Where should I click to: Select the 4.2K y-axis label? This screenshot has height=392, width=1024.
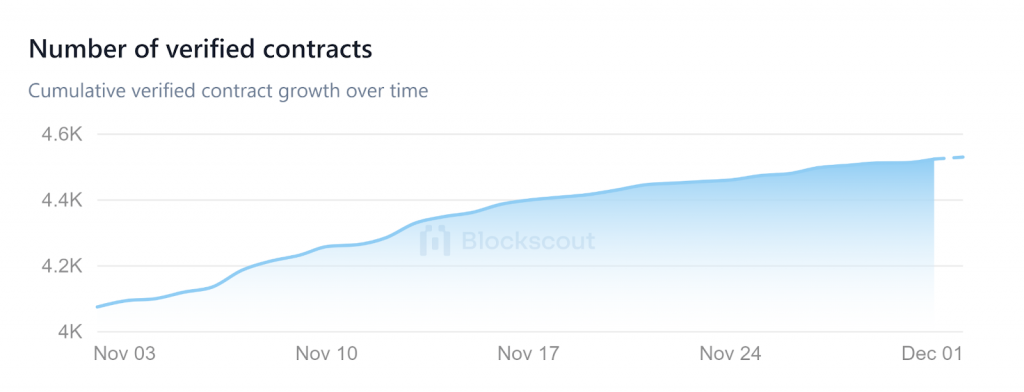click(61, 267)
